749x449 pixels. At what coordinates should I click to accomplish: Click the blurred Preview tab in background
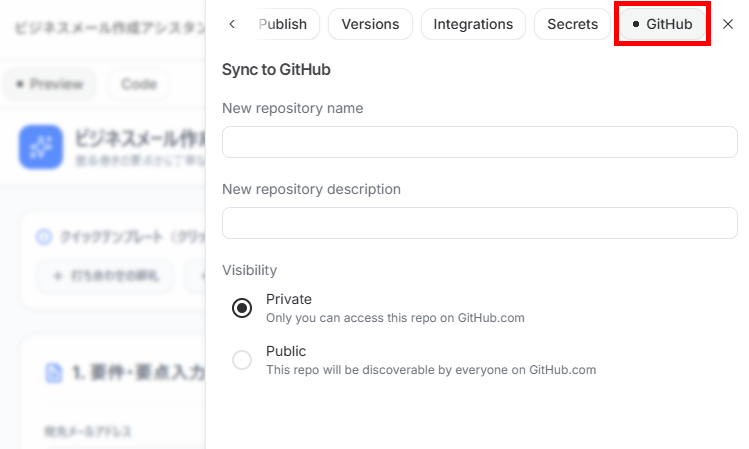[50, 84]
